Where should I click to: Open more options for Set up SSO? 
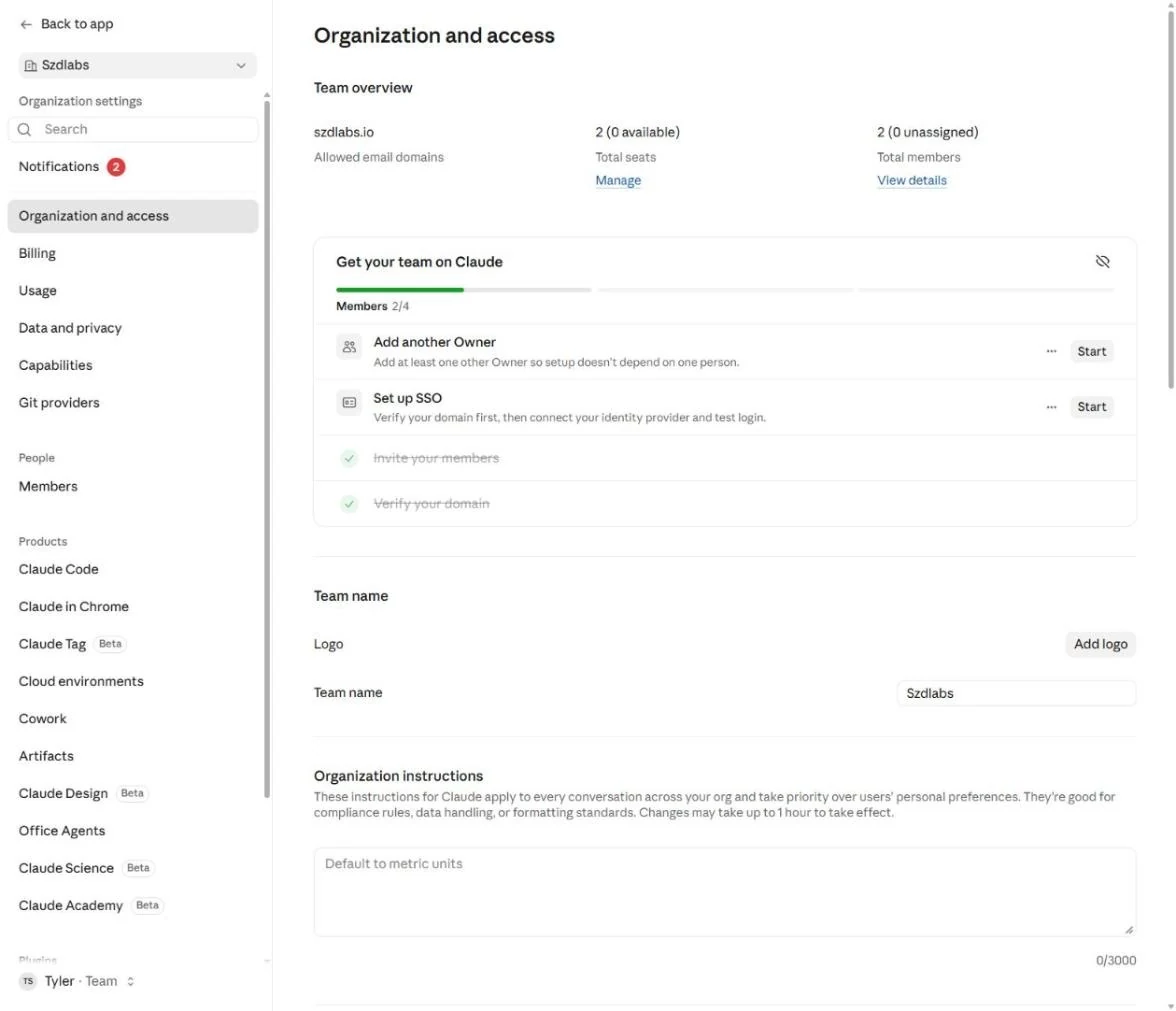(1051, 406)
